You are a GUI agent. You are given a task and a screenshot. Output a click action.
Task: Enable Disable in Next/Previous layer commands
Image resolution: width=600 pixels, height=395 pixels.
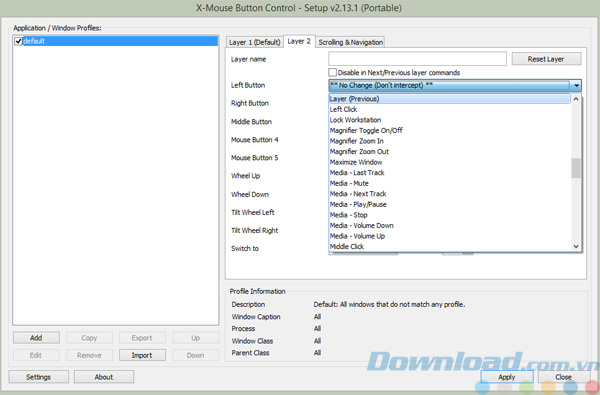click(333, 72)
